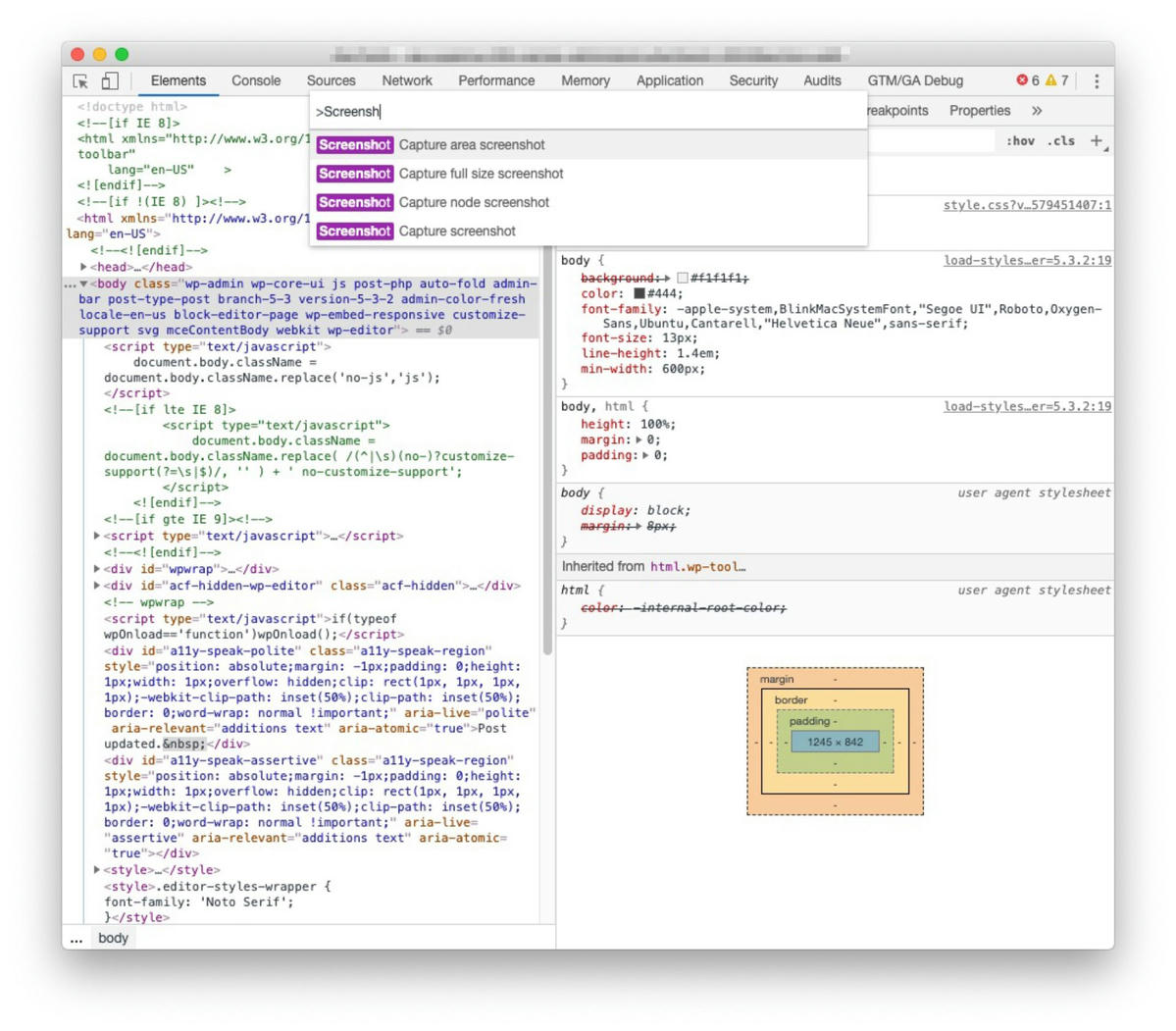The image size is (1176, 1031).
Task: Open the Application tab
Action: point(670,81)
